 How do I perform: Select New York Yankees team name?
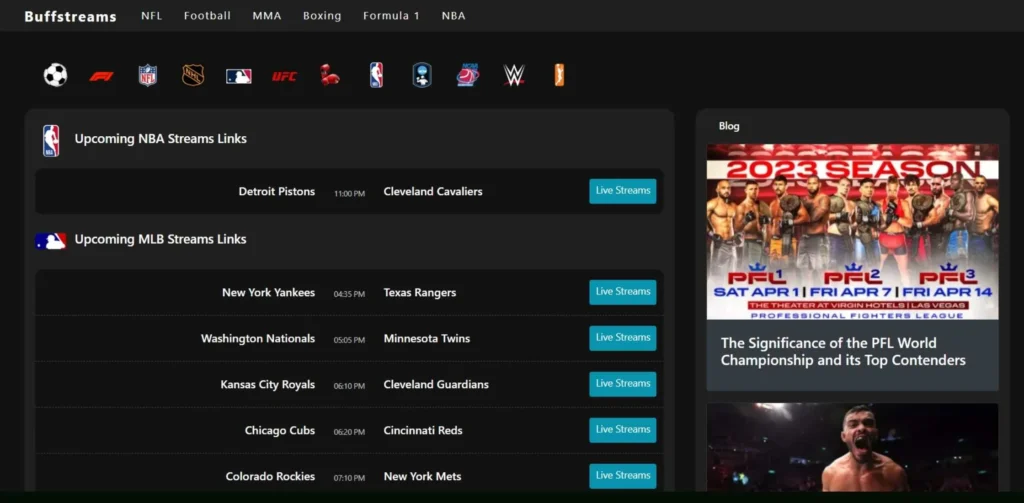[x=268, y=293]
